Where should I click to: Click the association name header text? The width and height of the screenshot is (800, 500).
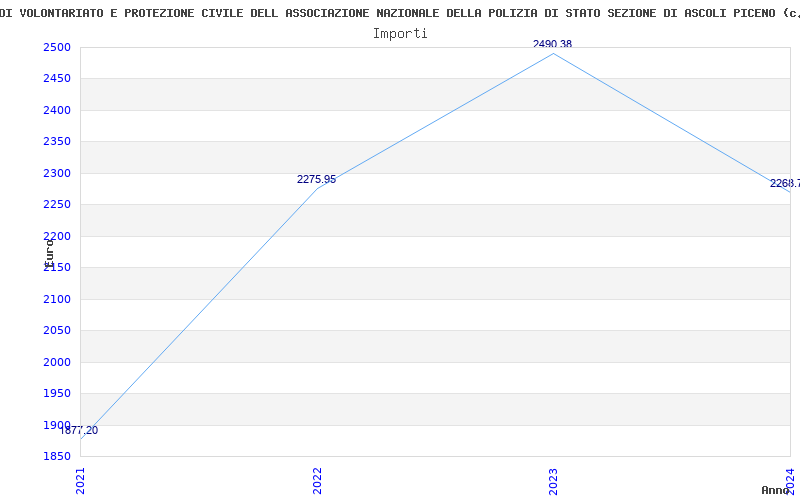click(400, 13)
